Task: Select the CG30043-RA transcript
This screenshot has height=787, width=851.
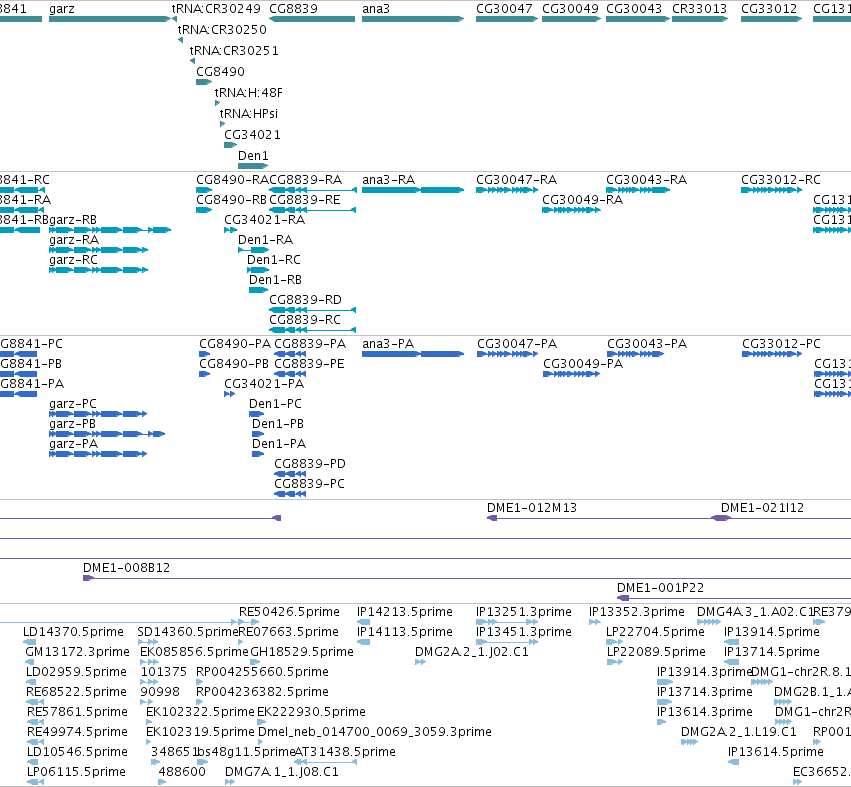Action: [x=638, y=190]
